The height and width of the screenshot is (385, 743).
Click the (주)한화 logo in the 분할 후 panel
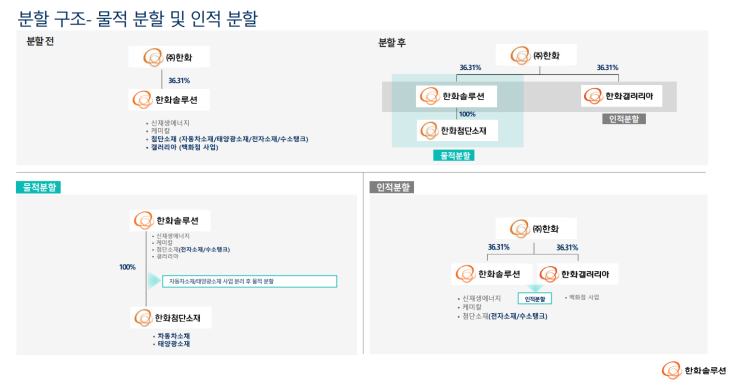coord(536,55)
